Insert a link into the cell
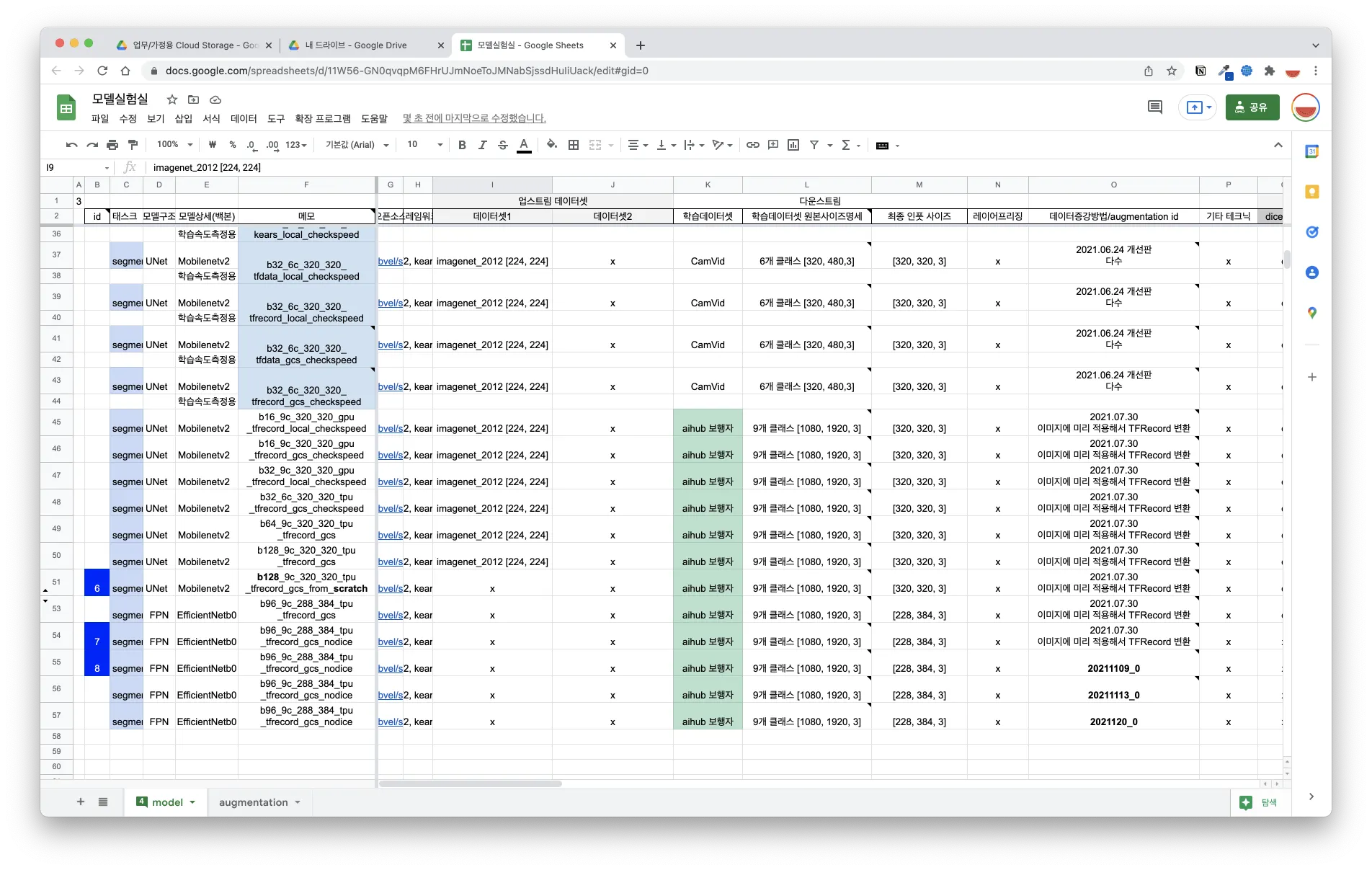The height and width of the screenshot is (870, 1372). [752, 145]
